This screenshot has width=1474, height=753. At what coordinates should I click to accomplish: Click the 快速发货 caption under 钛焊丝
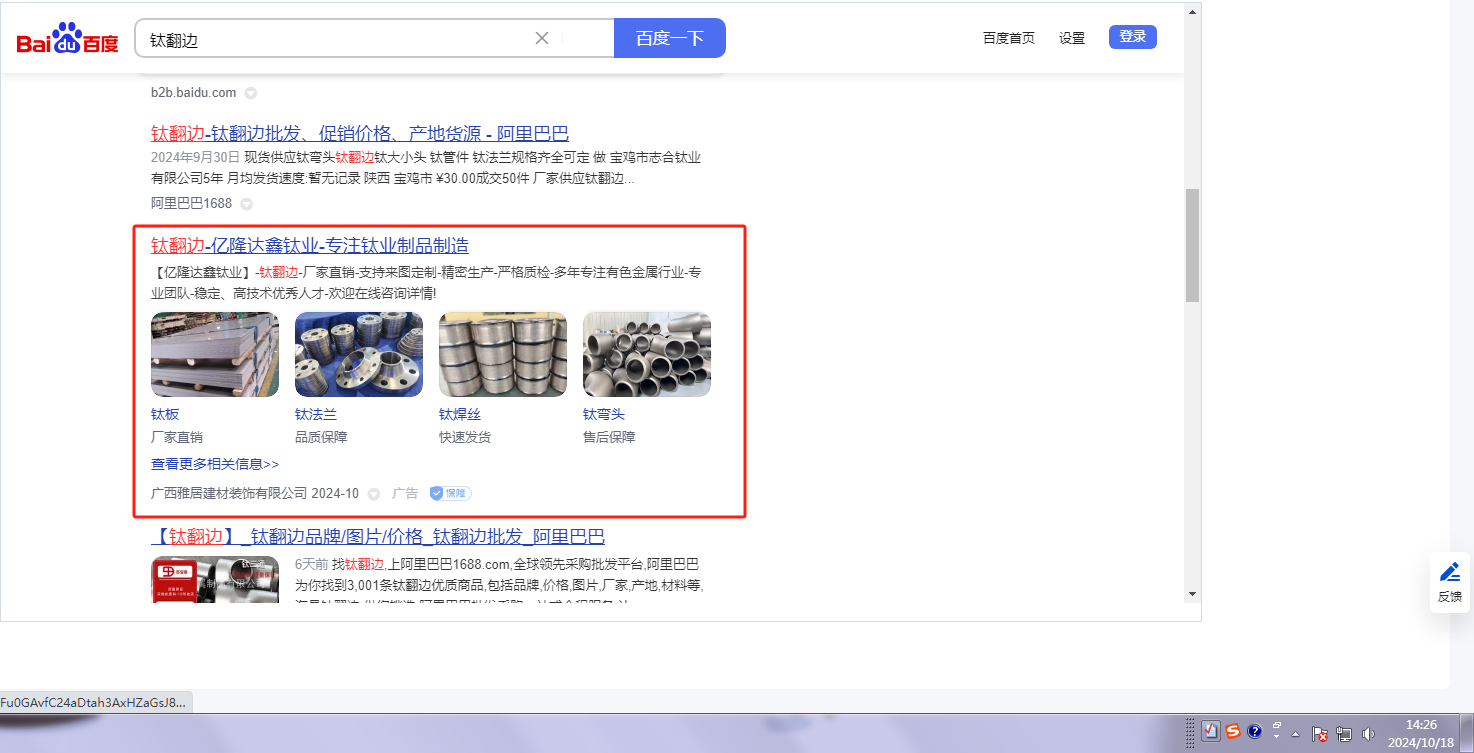pos(465,437)
